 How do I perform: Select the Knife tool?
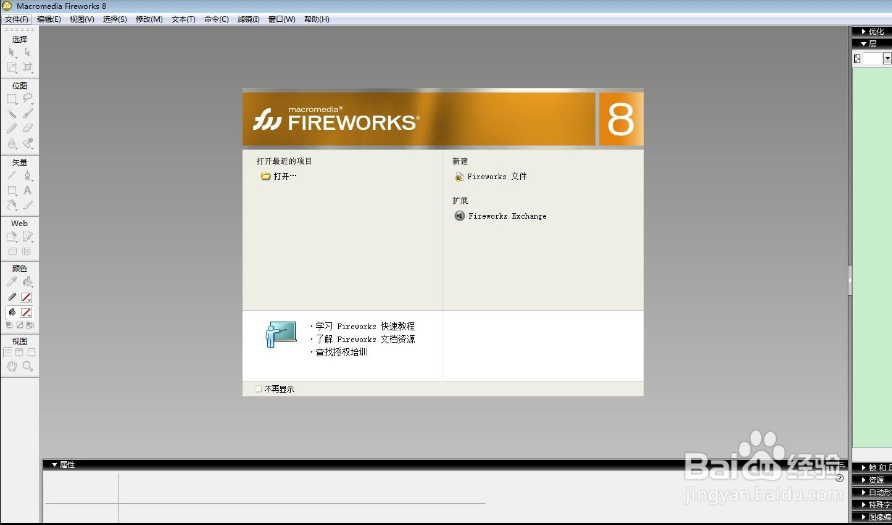tap(27, 205)
